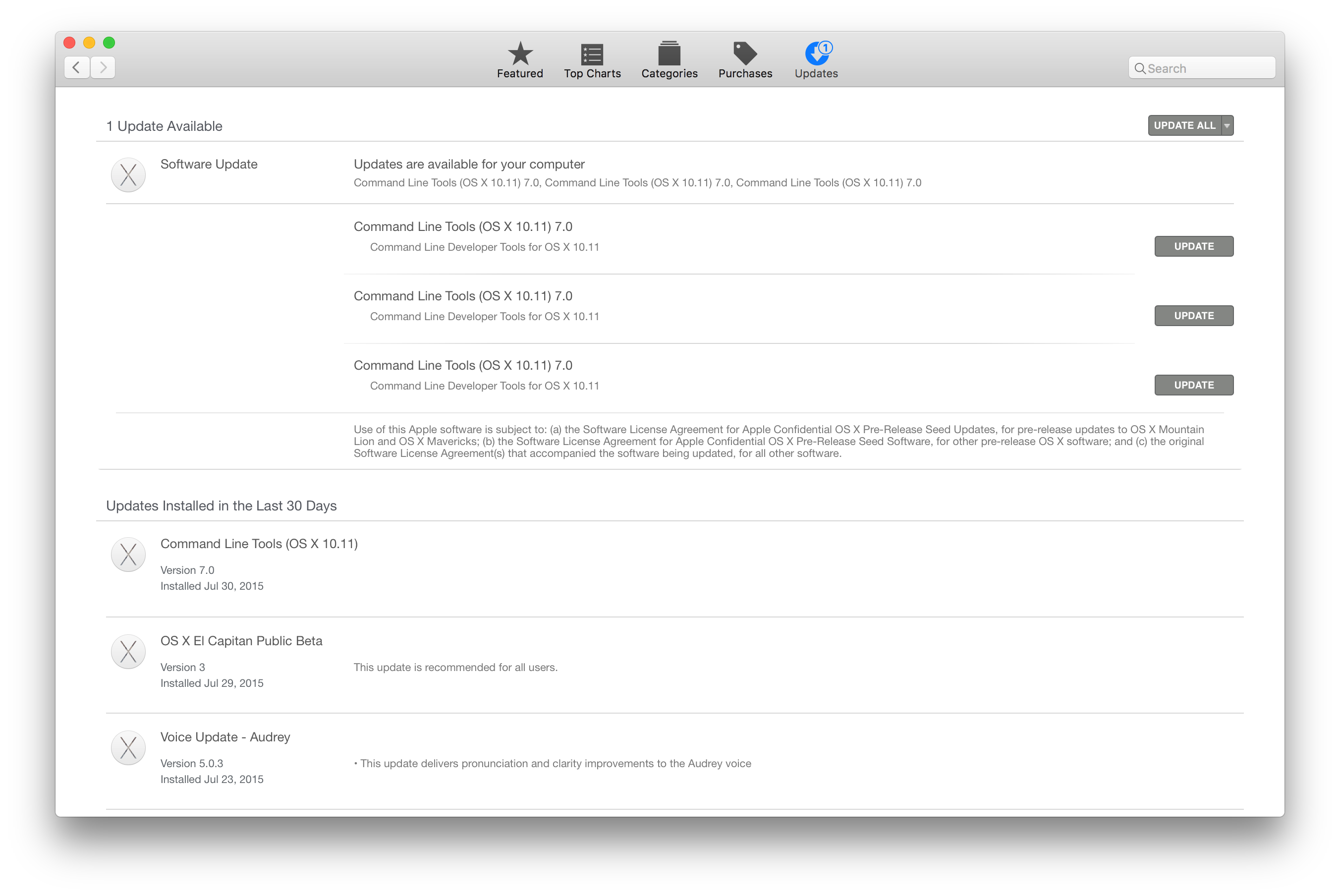1340x896 pixels.
Task: Open the Purchases tag icon
Action: (x=745, y=54)
